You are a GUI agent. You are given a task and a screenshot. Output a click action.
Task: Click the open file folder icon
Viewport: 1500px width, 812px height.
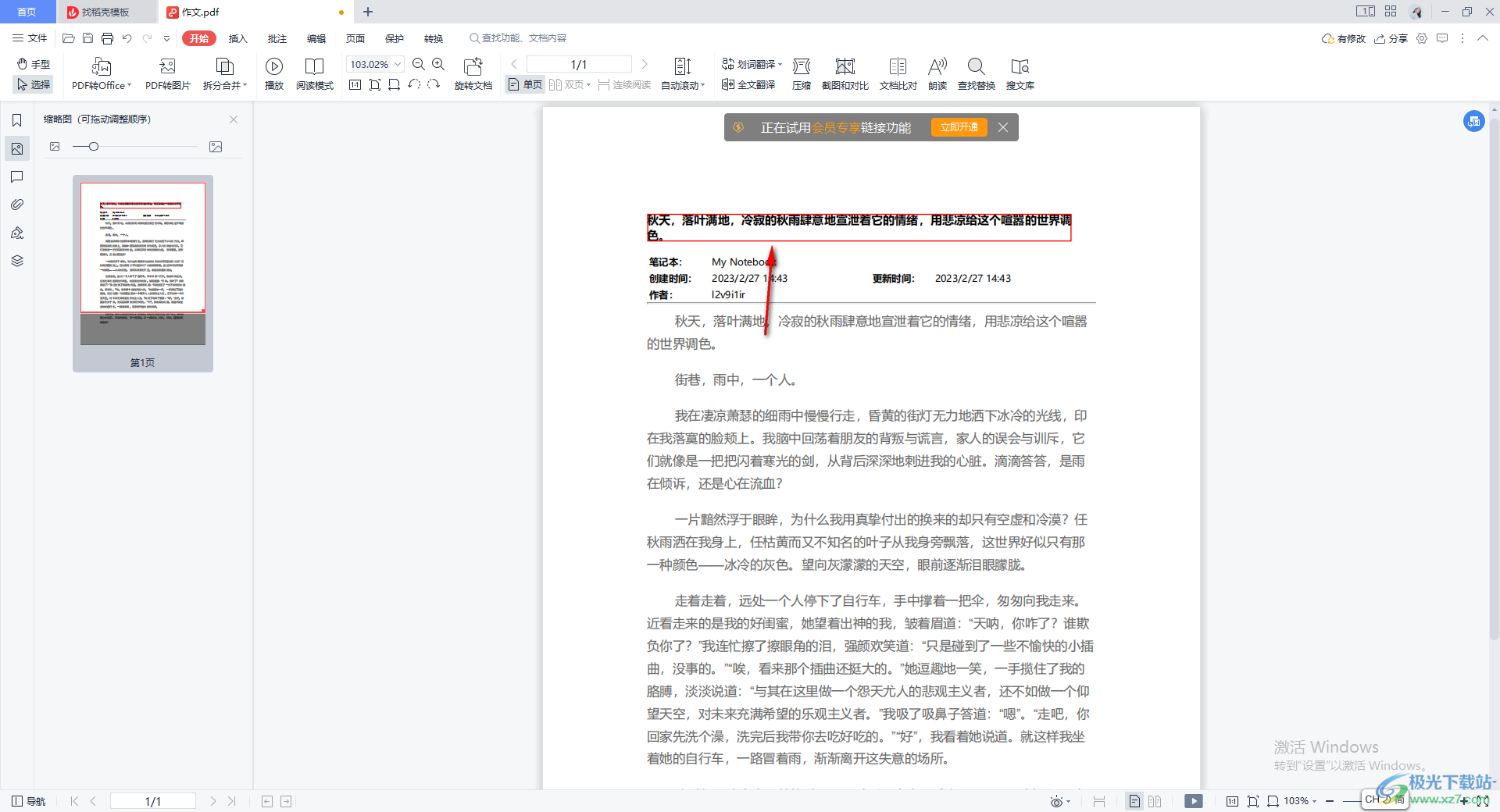(x=69, y=38)
